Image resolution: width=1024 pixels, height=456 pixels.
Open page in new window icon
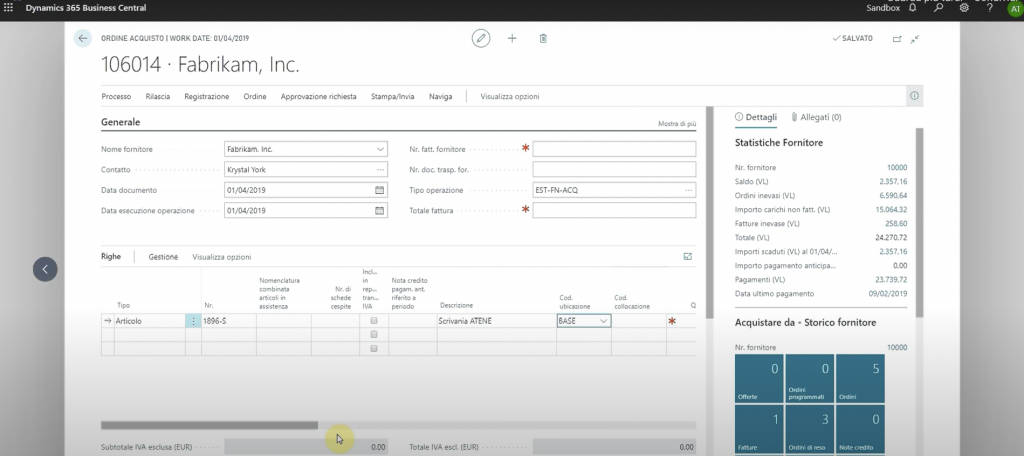pyautogui.click(x=897, y=39)
